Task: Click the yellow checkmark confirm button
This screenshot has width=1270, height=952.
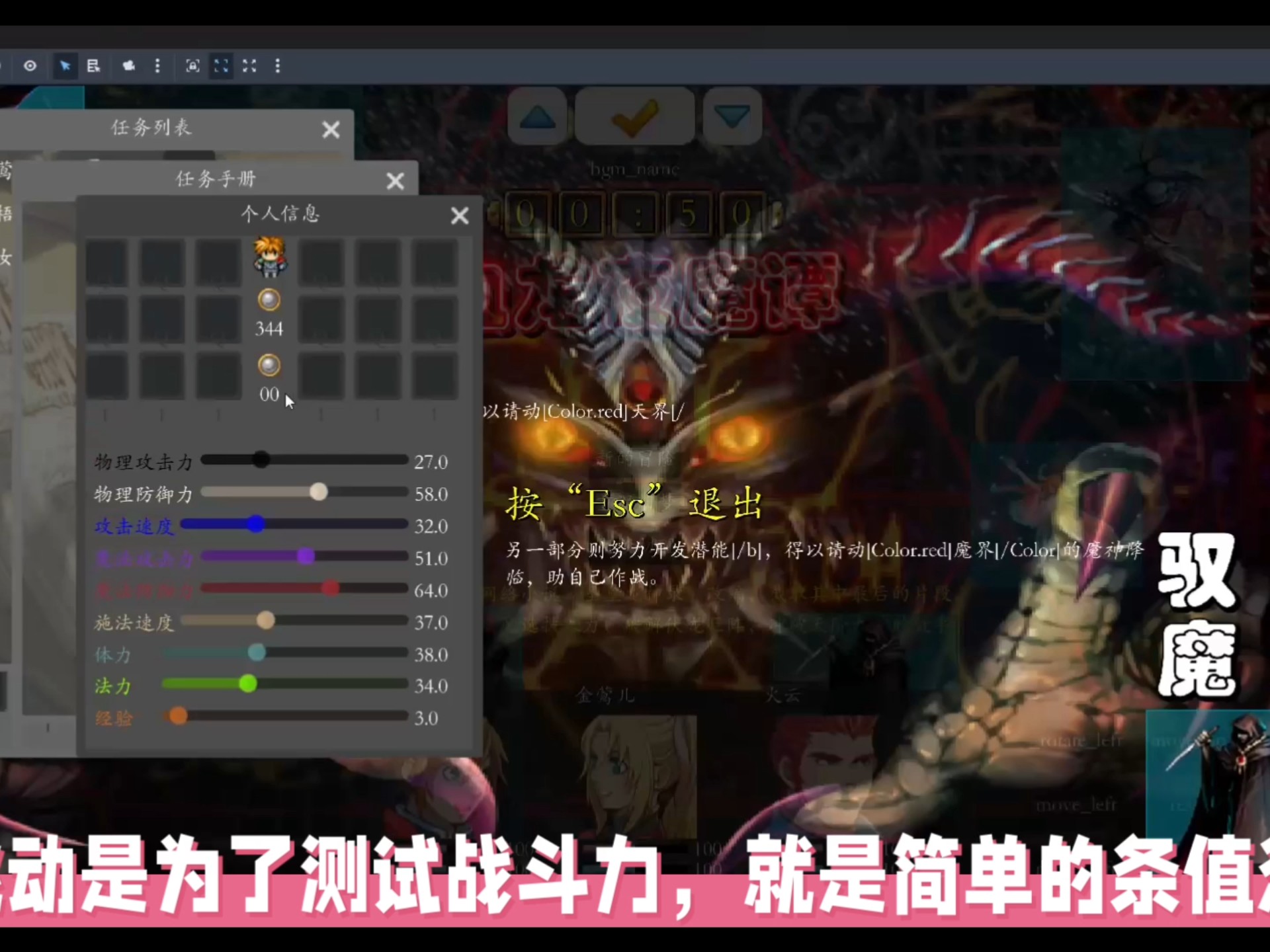Action: (x=635, y=118)
